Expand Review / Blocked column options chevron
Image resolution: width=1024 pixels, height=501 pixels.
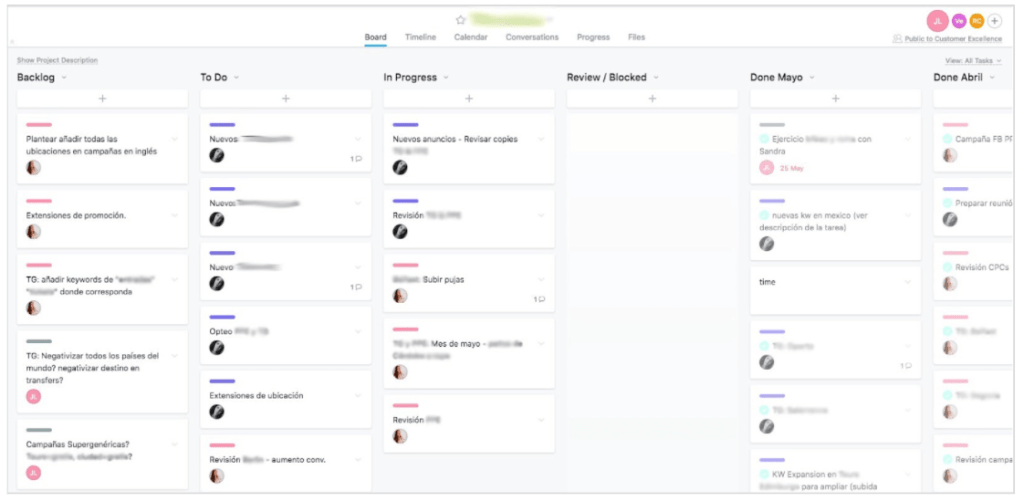tap(656, 78)
